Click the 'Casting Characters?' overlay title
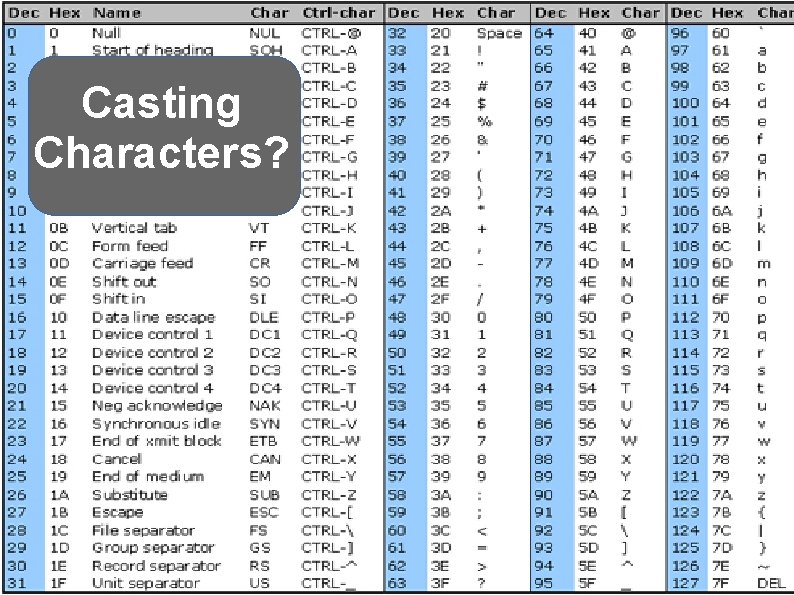 tap(162, 127)
